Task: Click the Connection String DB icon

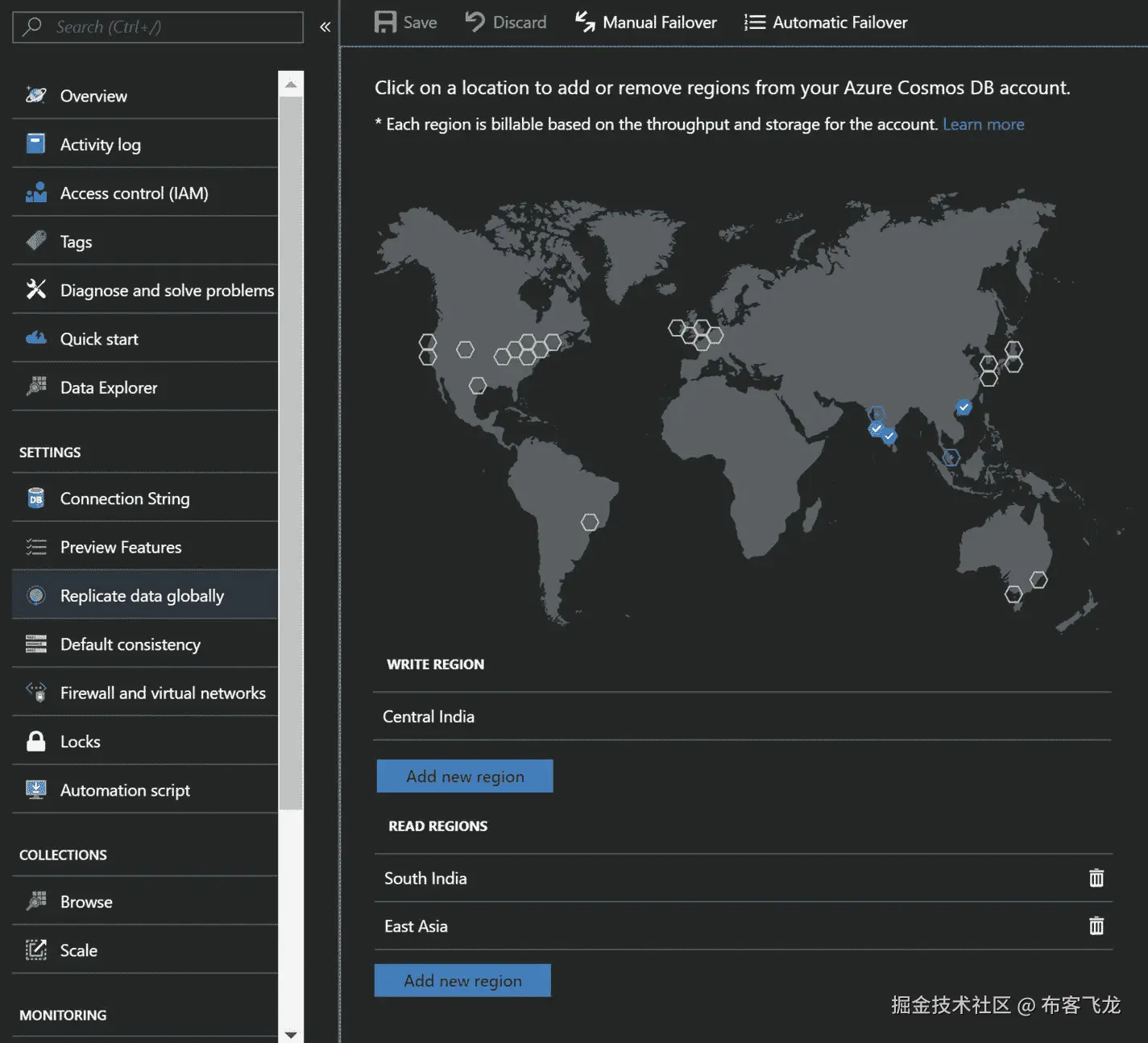Action: [x=36, y=498]
